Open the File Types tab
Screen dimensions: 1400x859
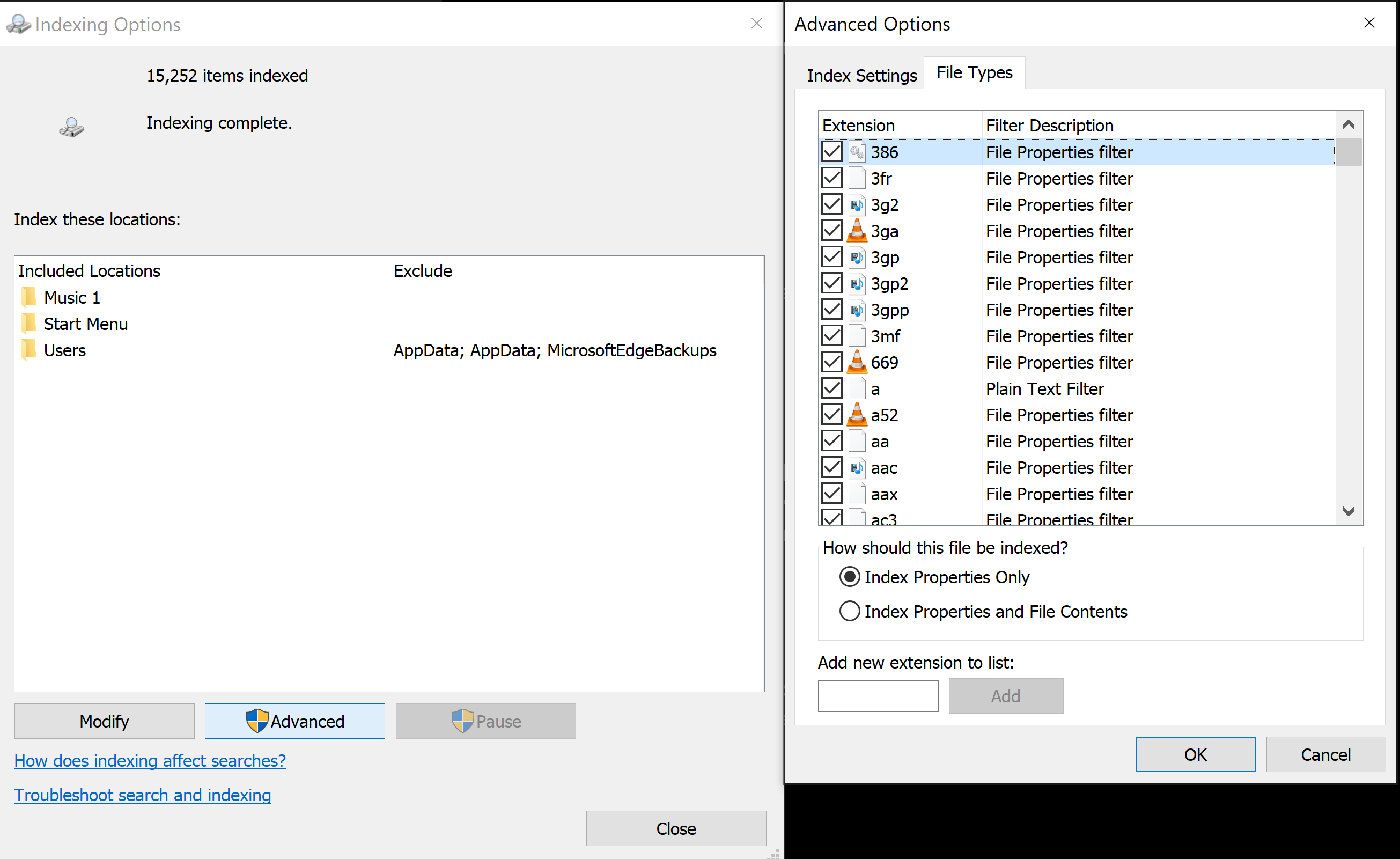[974, 72]
